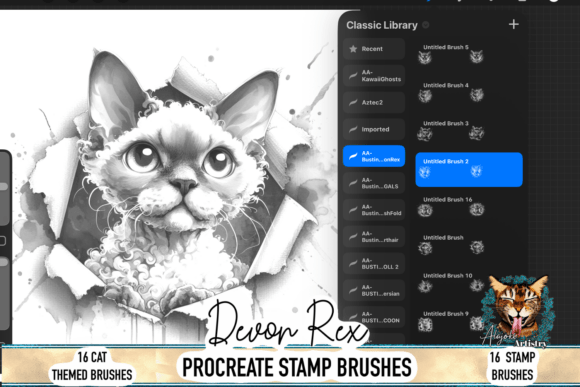Screen dimensions: 580x387
Task: Choose Untitled Brush 10 stamp
Action: 469,283
